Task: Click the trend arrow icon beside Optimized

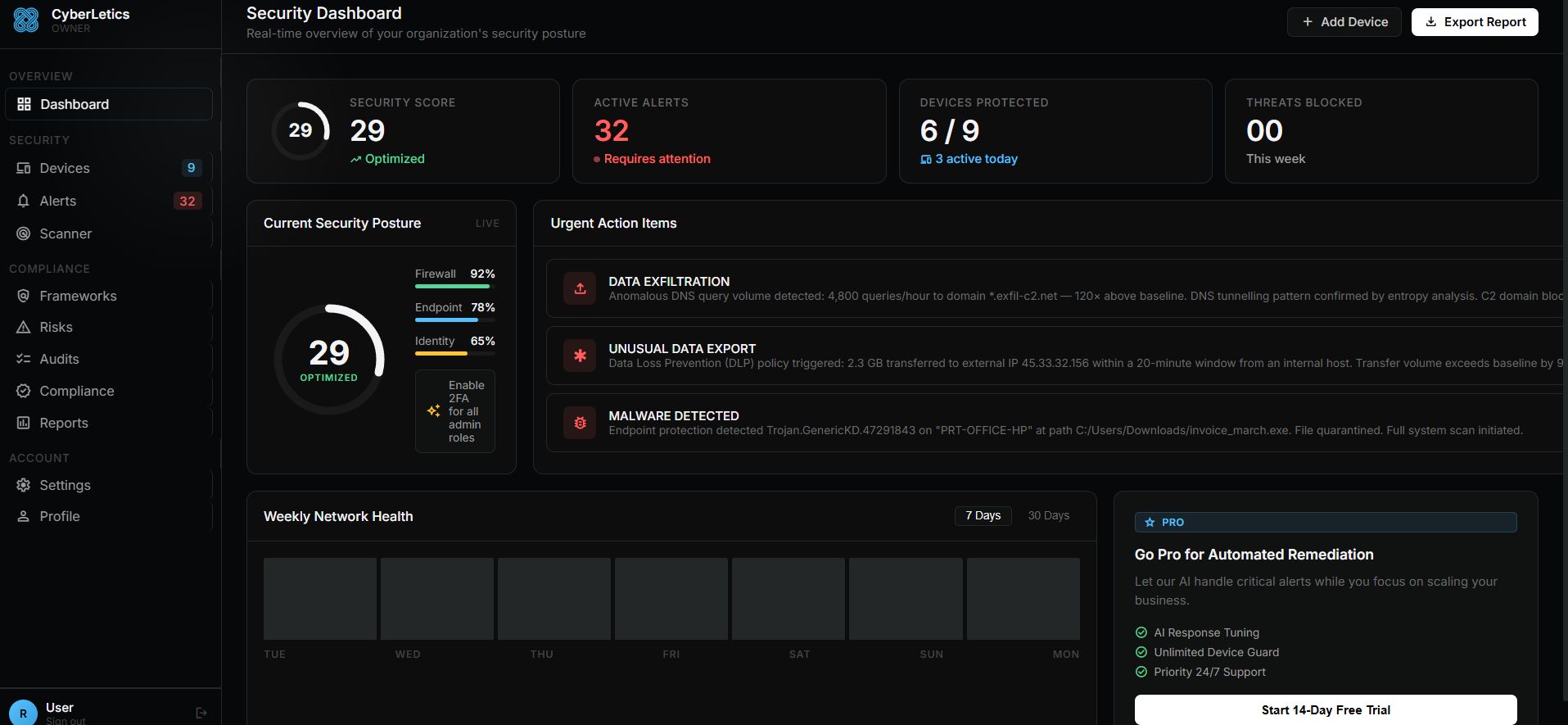Action: [x=355, y=159]
